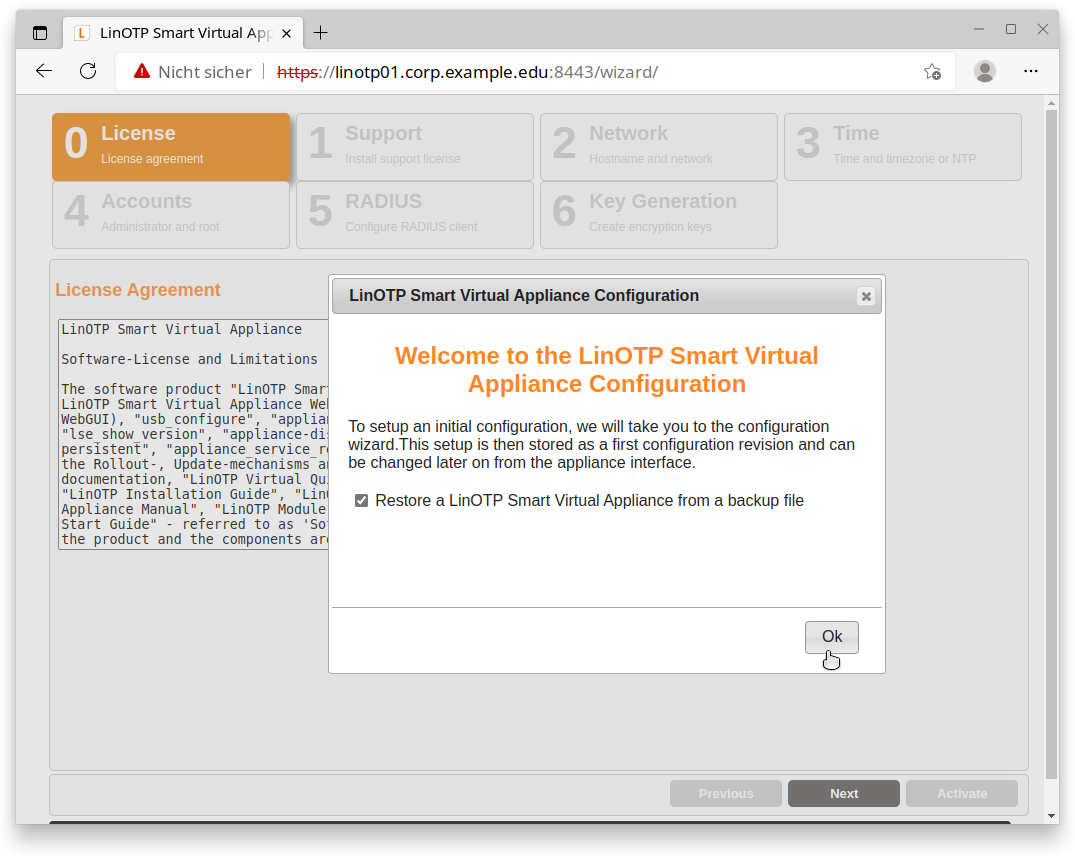Image resolution: width=1075 pixels, height=856 pixels.
Task: Open the browser profile icon
Action: [x=985, y=71]
